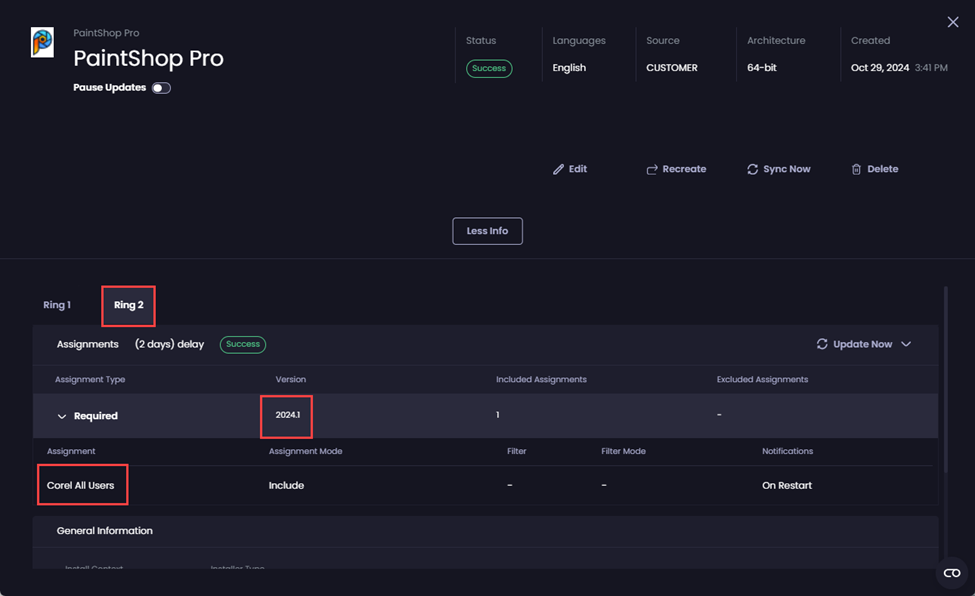Click the Delete trash icon

pos(856,170)
